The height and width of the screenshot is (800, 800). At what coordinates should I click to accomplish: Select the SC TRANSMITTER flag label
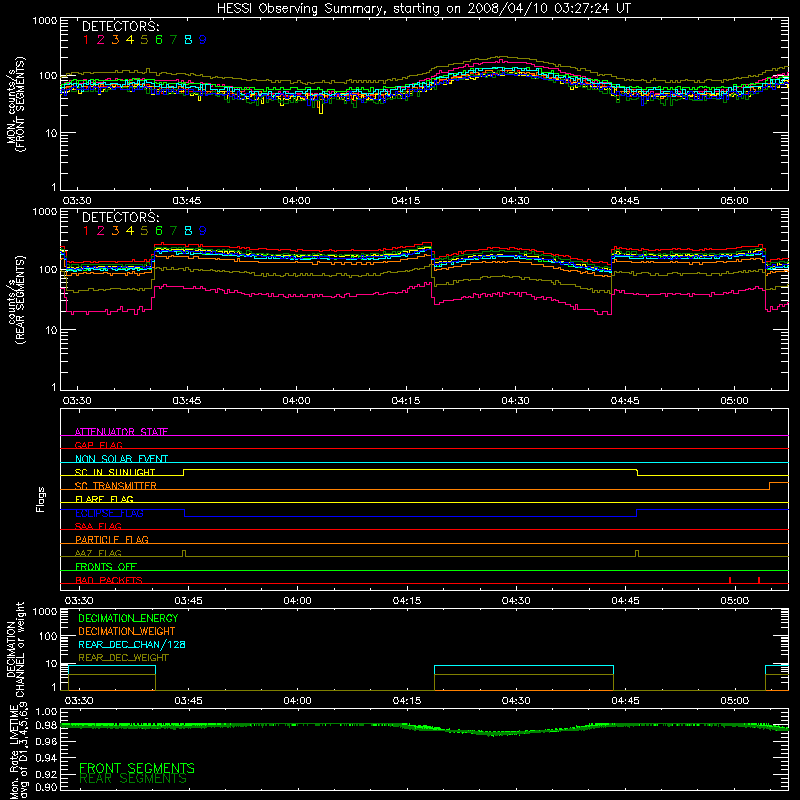click(x=116, y=485)
